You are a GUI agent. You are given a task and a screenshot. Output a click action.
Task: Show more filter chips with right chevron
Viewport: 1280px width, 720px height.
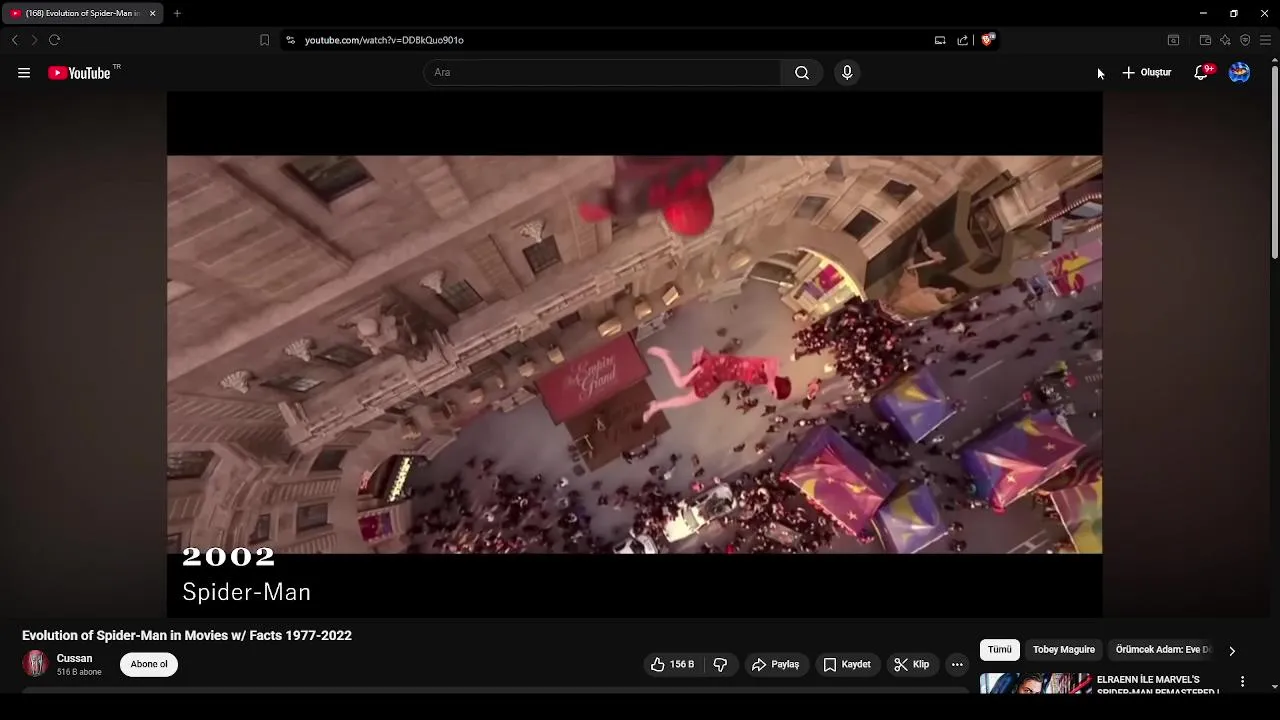coord(1232,650)
